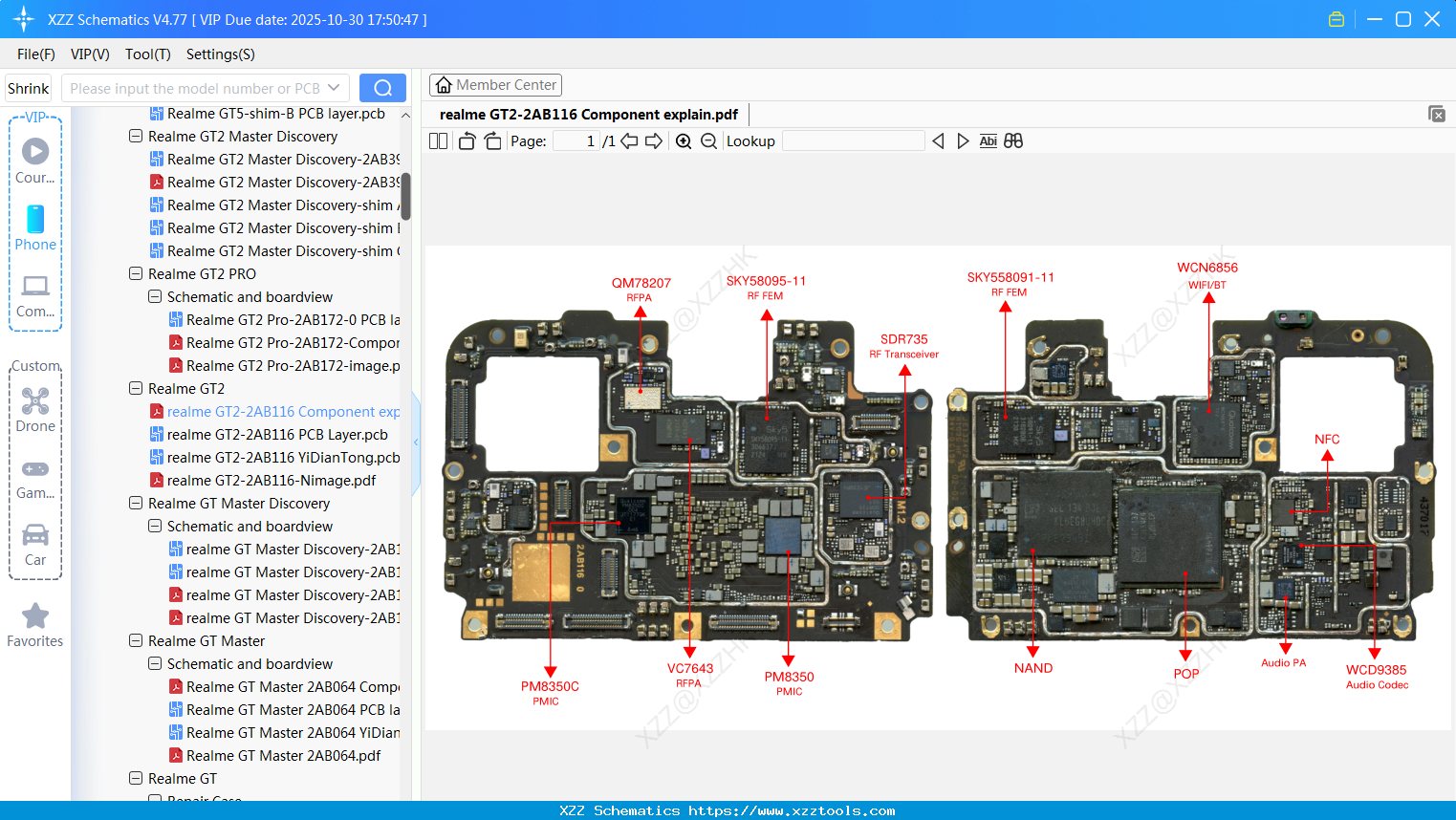This screenshot has height=820, width=1456.
Task: Collapse the Realme GT2 Master Discovery node
Action: [135, 136]
